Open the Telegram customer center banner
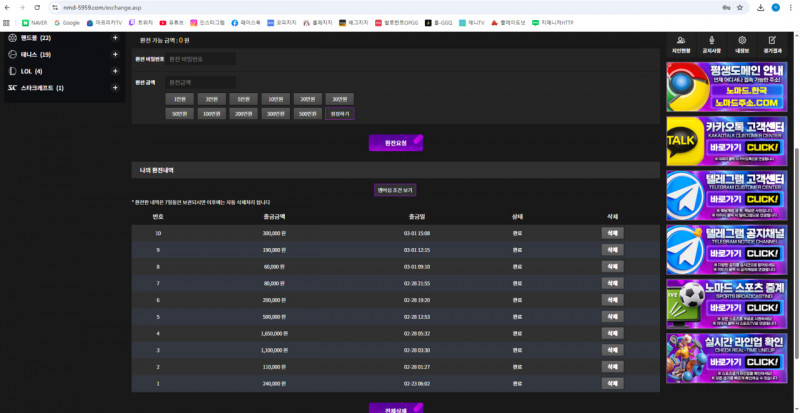This screenshot has height=413, width=800. click(x=725, y=192)
